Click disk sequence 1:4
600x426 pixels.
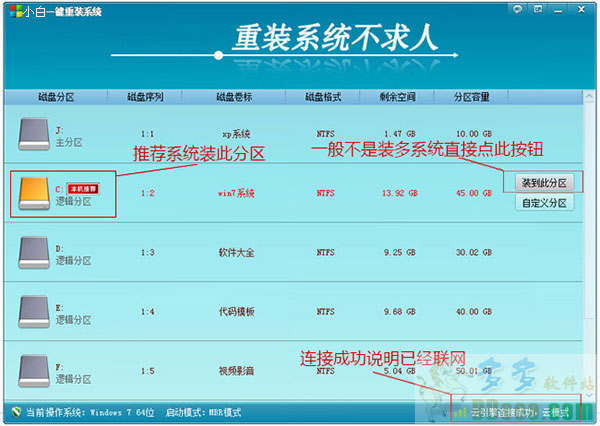pos(147,312)
